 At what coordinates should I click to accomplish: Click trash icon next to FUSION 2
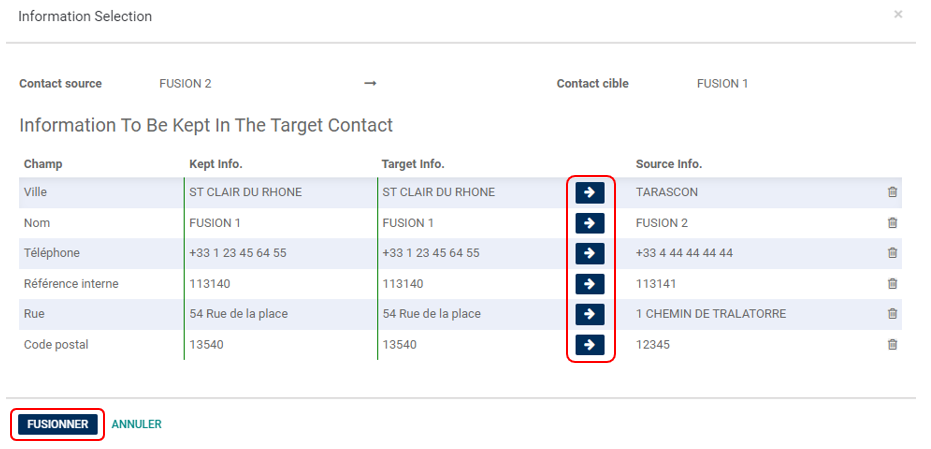(892, 223)
